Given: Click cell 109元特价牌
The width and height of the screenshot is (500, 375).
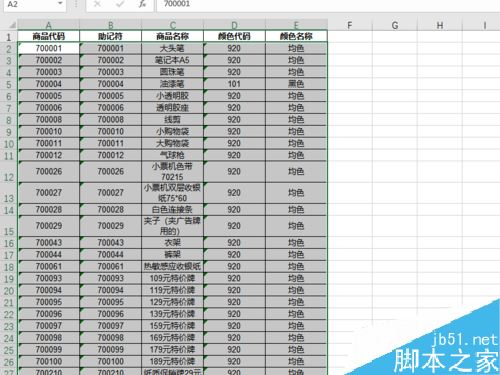Looking at the screenshot, I should click(173, 278).
